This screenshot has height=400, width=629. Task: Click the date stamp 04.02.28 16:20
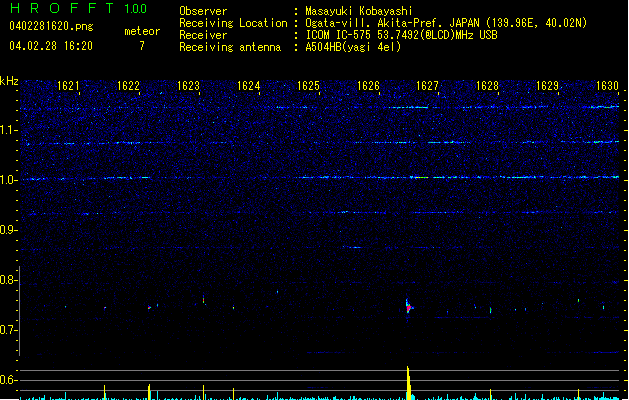[51, 46]
